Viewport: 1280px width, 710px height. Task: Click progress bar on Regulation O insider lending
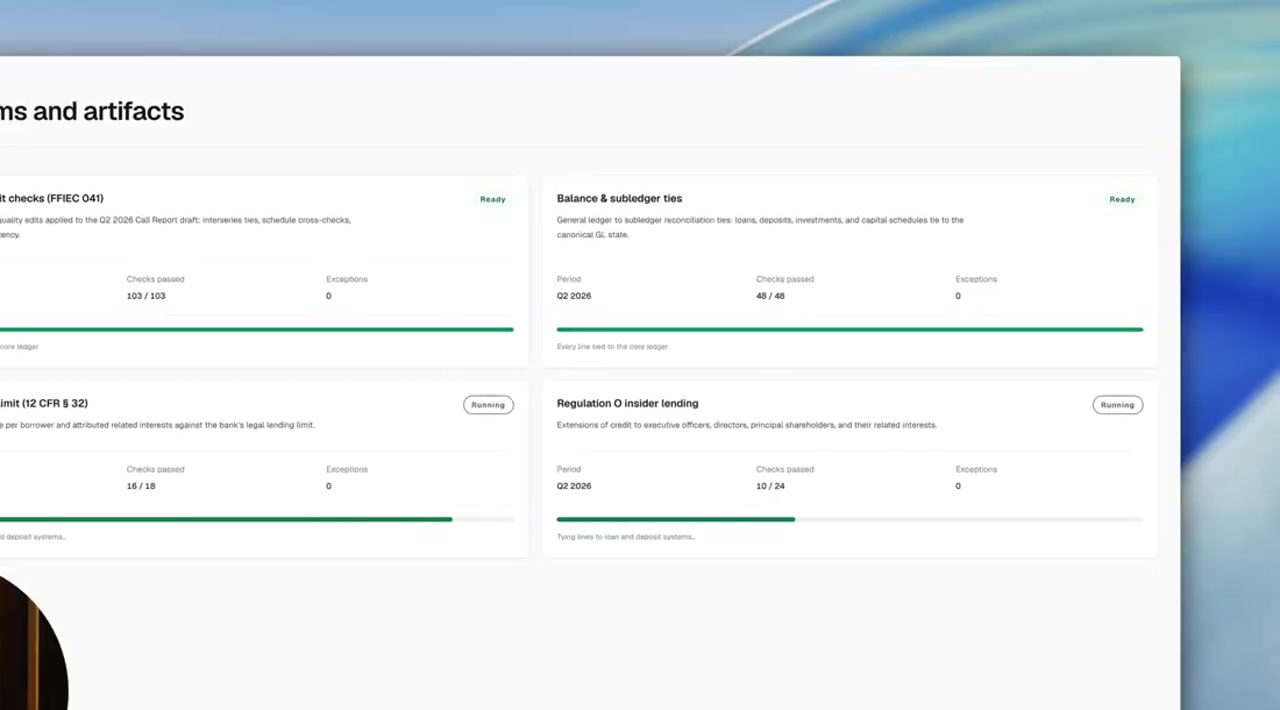(x=849, y=519)
